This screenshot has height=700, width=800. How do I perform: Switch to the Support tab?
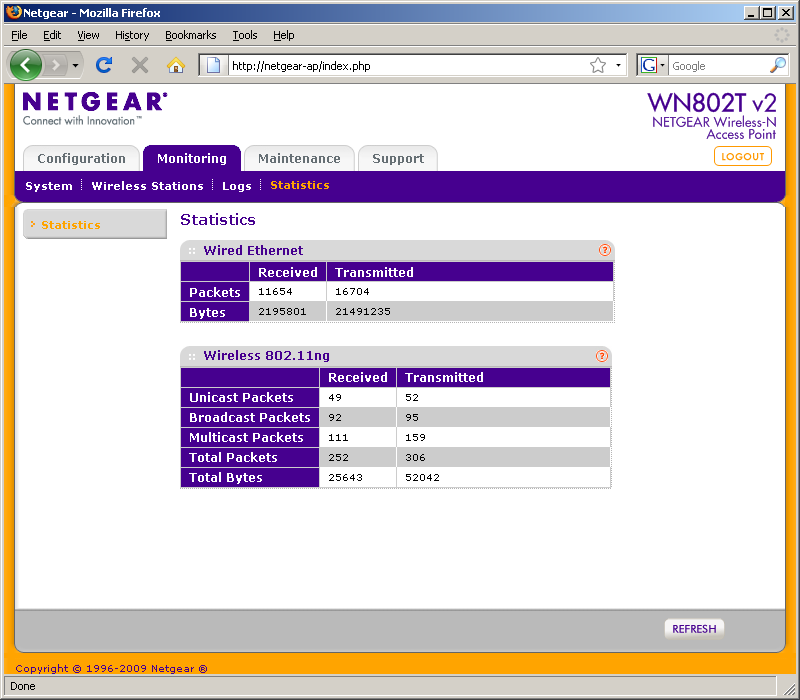coord(398,158)
